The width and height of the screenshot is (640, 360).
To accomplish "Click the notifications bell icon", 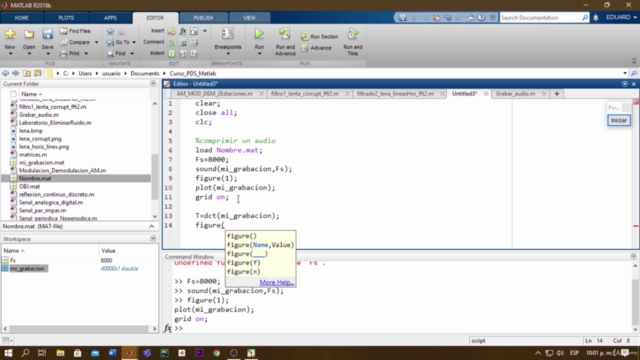I will [x=596, y=18].
